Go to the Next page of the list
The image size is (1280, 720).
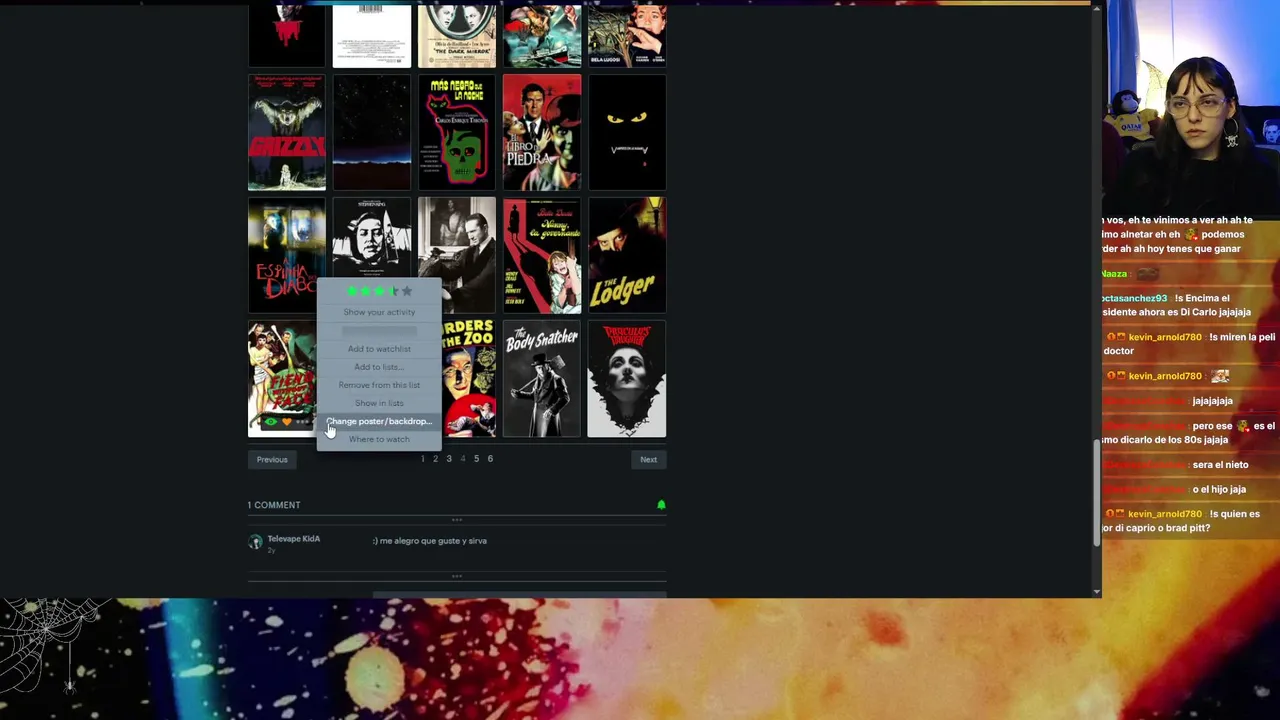pos(648,460)
